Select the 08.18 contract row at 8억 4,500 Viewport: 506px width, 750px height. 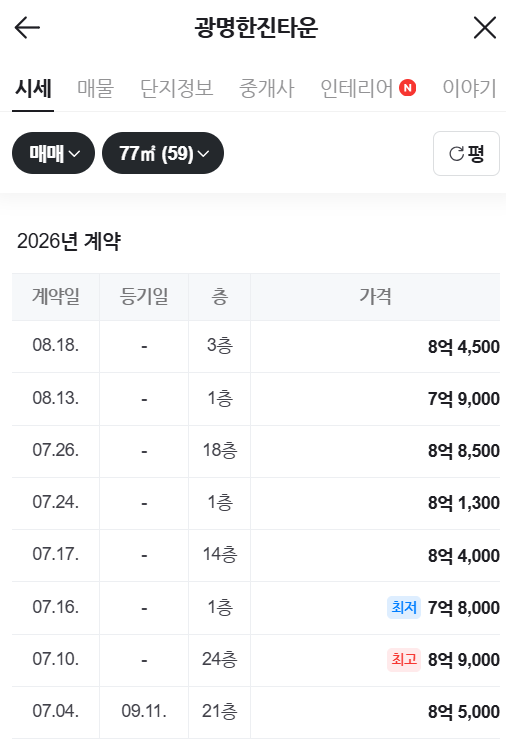click(256, 346)
